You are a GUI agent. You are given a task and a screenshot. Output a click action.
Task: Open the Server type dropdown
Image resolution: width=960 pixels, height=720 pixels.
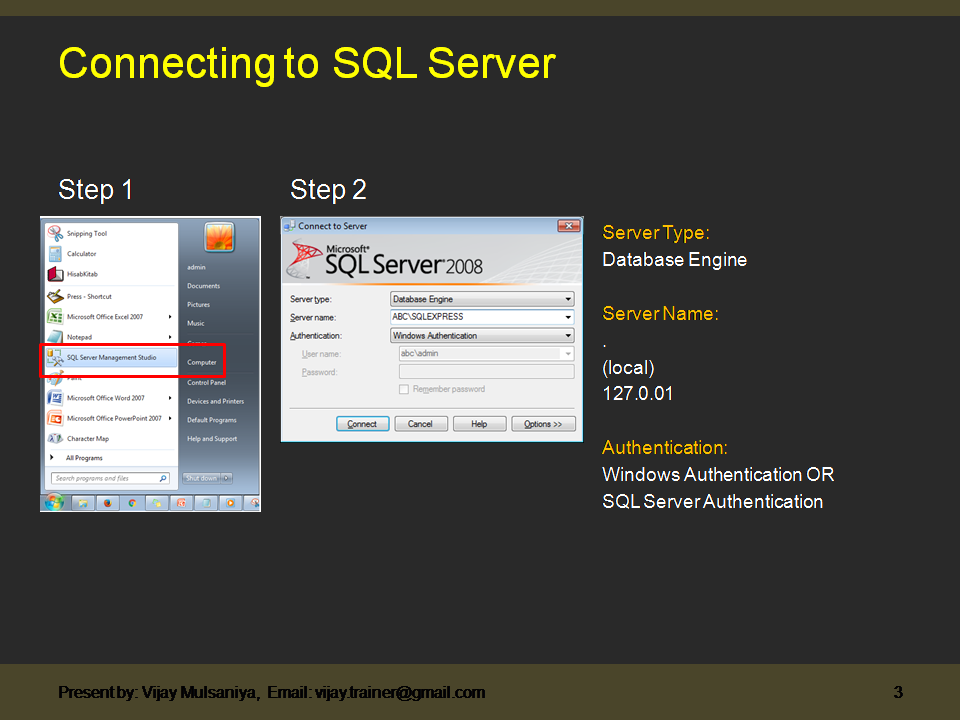567,299
